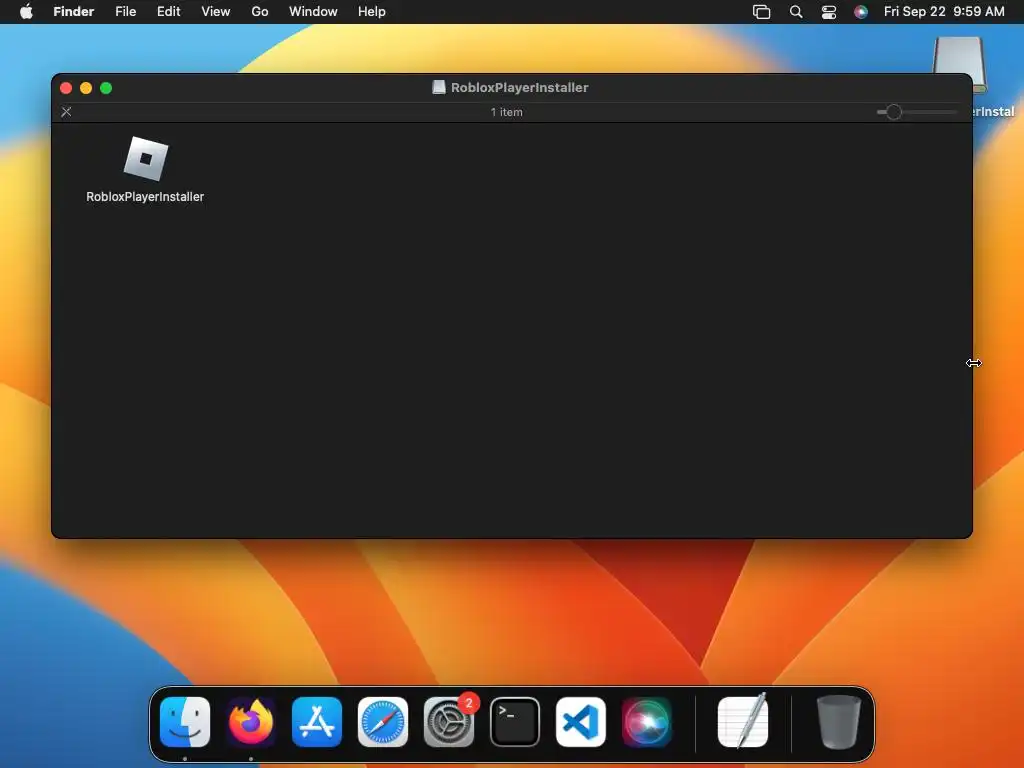1024x768 pixels.
Task: Open Control Center in the menu bar
Action: (x=829, y=12)
